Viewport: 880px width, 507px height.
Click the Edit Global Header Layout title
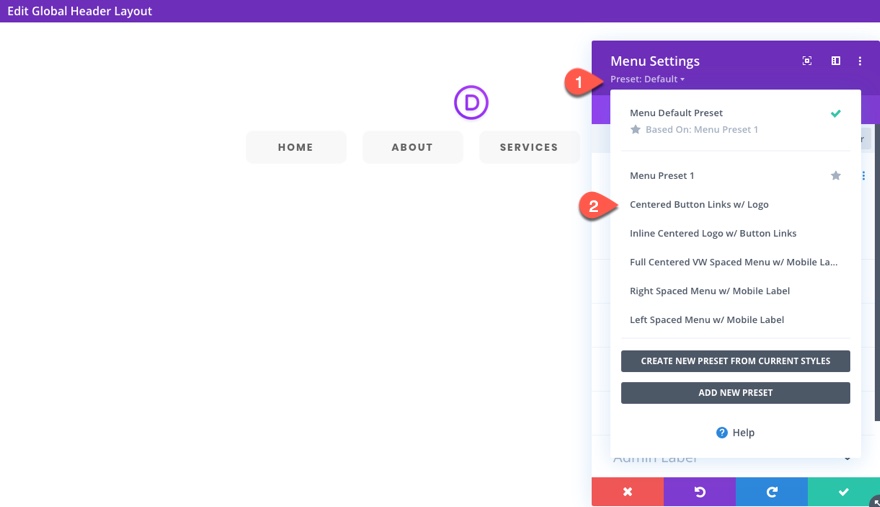[79, 11]
